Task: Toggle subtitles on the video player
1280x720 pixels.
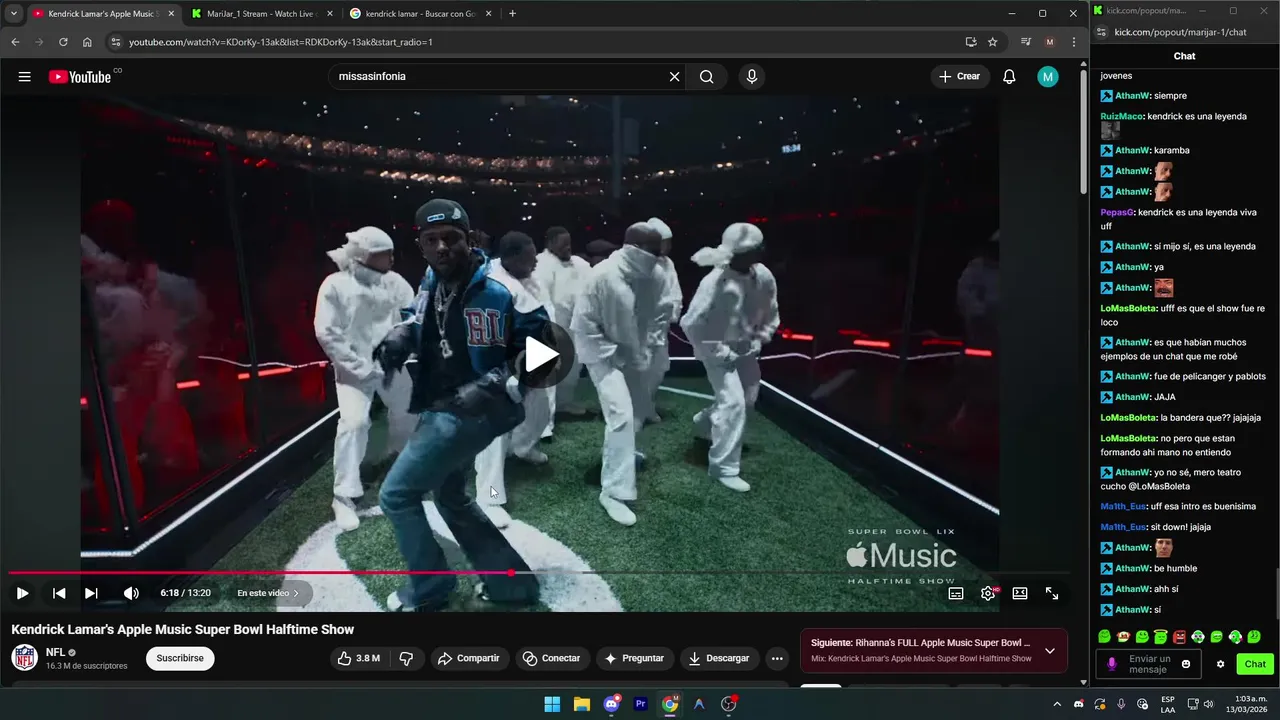Action: point(956,593)
